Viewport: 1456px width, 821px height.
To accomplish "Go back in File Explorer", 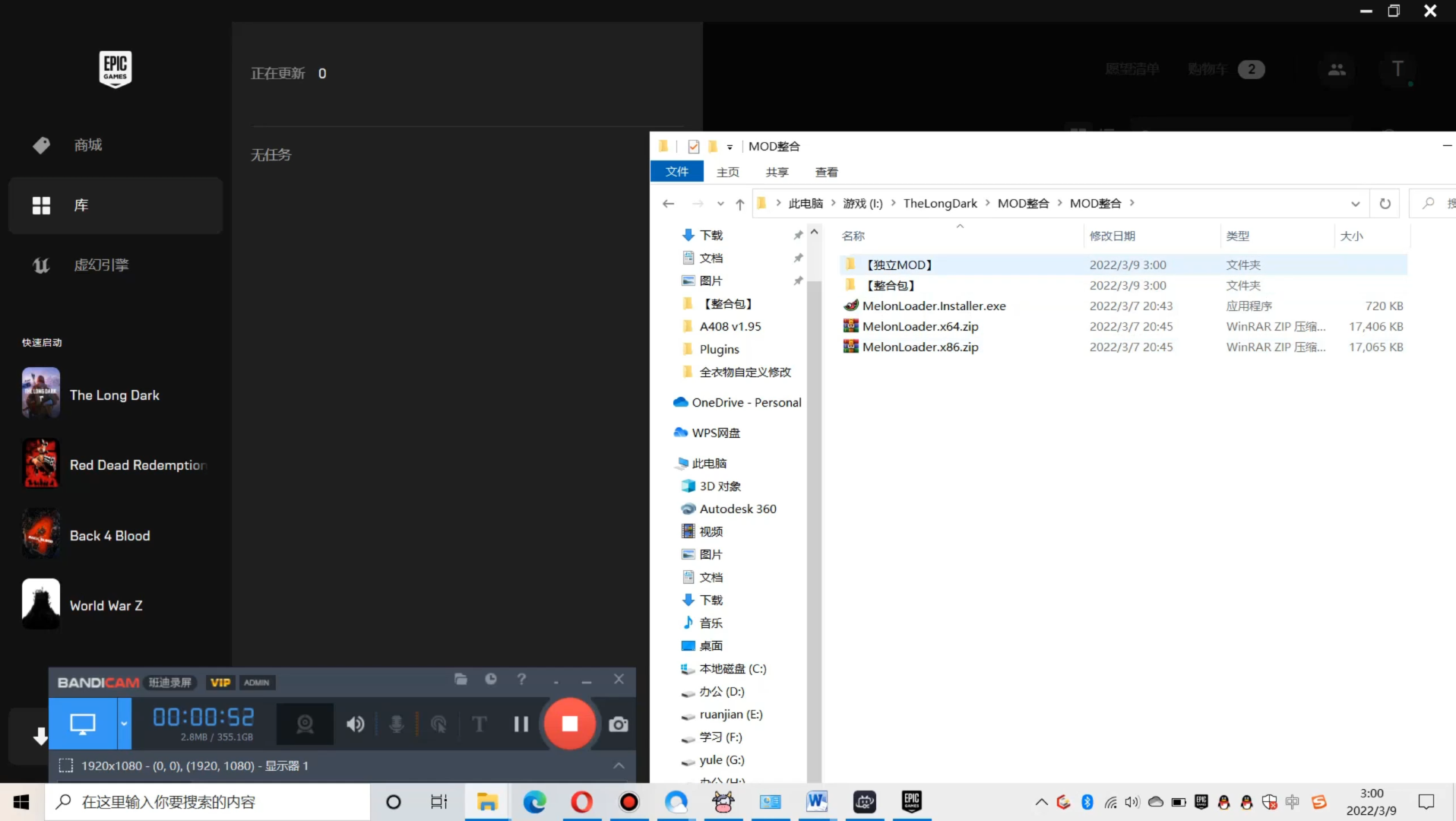I will (x=669, y=203).
